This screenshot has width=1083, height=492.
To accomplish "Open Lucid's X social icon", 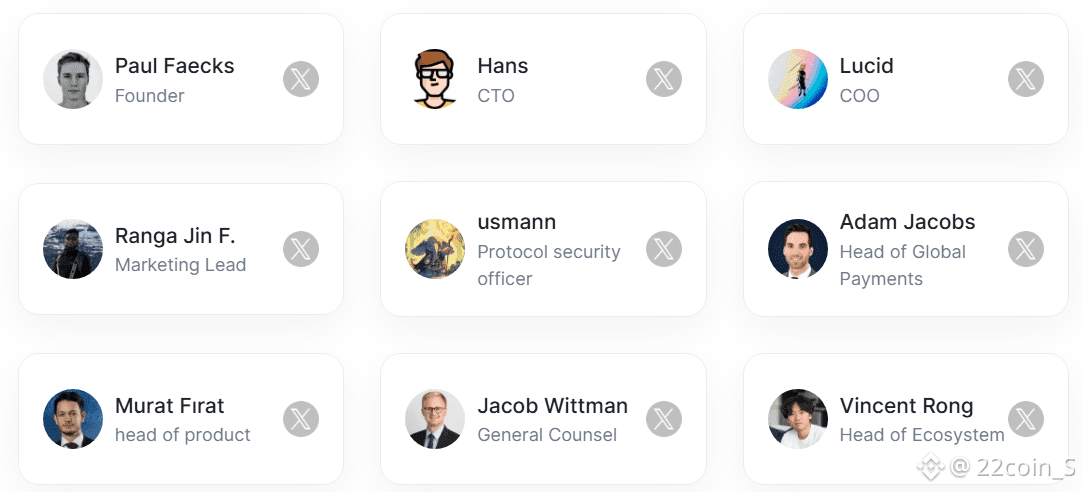I will pyautogui.click(x=1025, y=79).
